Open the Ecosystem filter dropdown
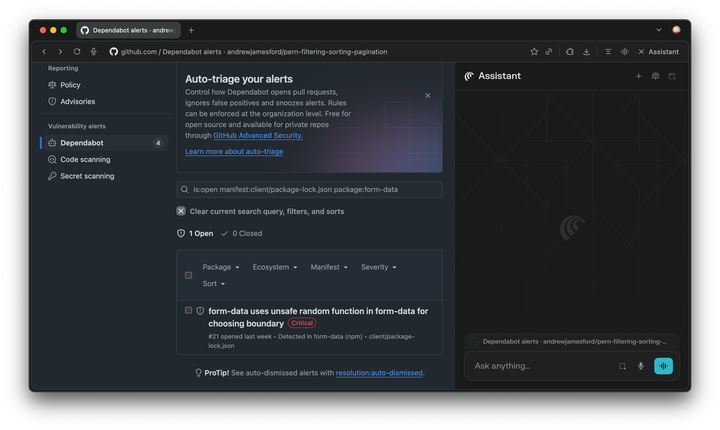The width and height of the screenshot is (720, 430). (275, 267)
